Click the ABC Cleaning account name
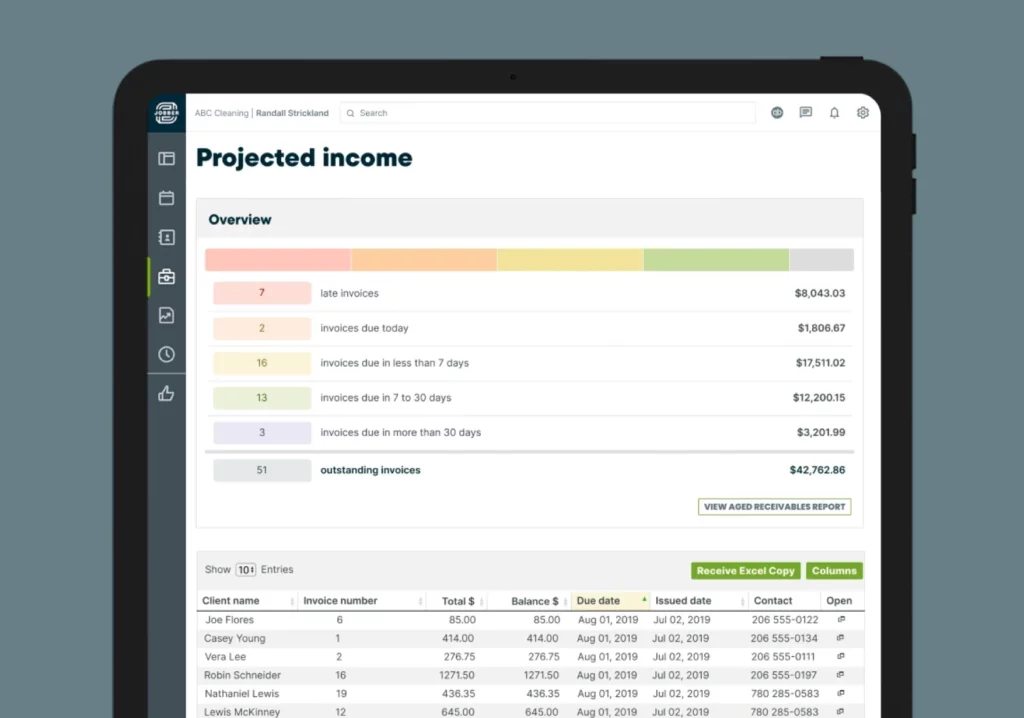Screen dimensions: 1024x718 [221, 113]
